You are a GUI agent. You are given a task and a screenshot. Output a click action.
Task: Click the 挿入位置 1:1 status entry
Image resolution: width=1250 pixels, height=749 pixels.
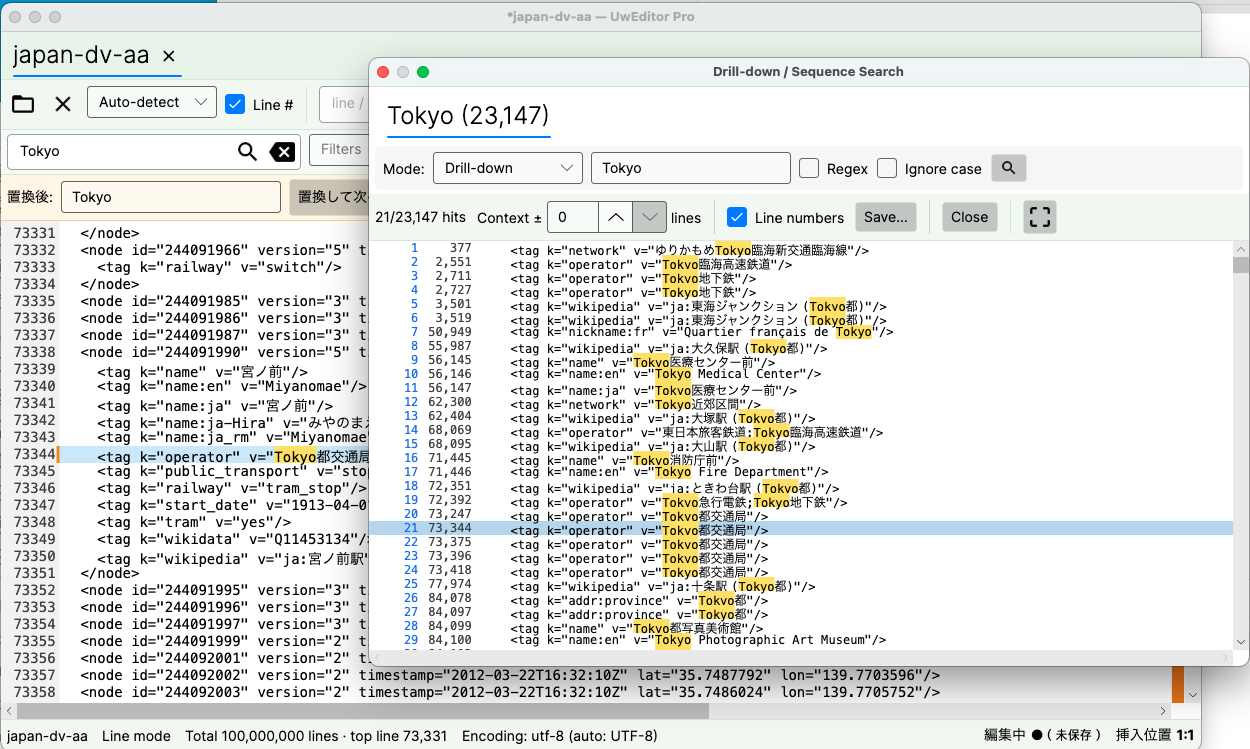coord(1156,736)
